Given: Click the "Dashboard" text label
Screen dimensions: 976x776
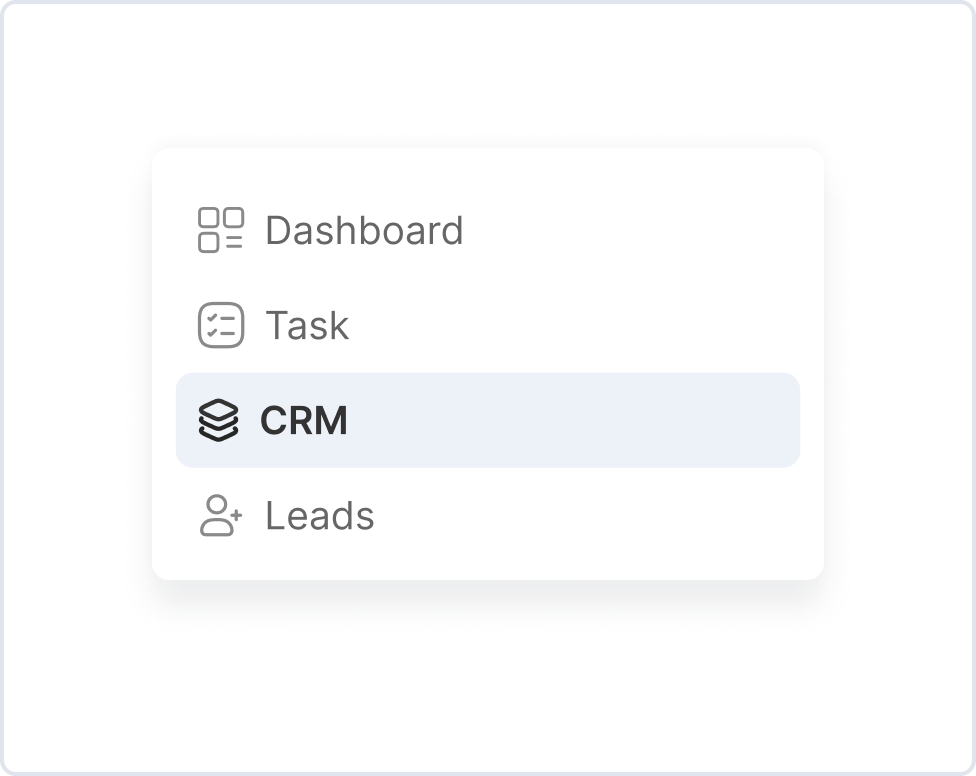Looking at the screenshot, I should point(364,231).
